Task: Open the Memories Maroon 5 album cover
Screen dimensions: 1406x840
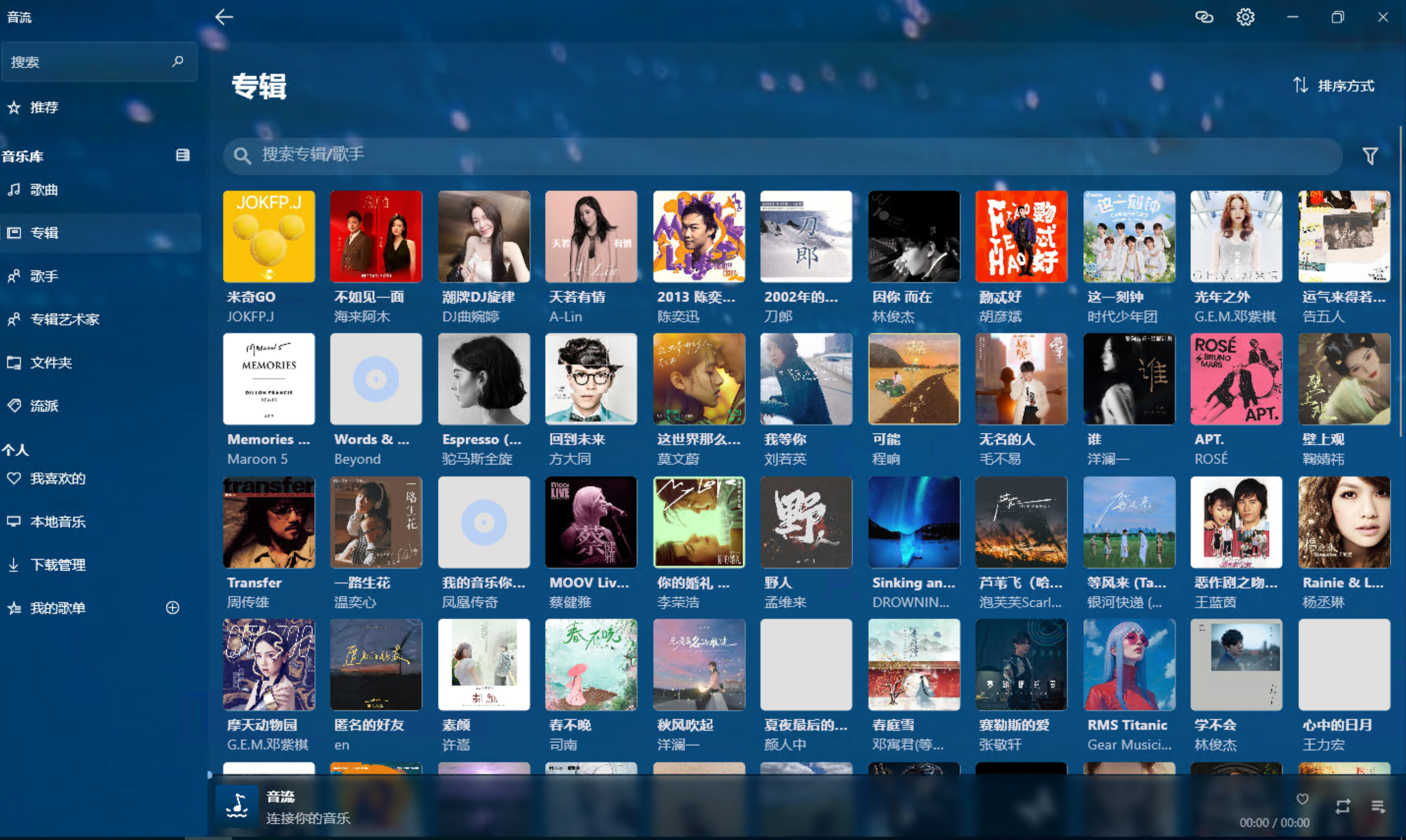Action: click(x=269, y=379)
